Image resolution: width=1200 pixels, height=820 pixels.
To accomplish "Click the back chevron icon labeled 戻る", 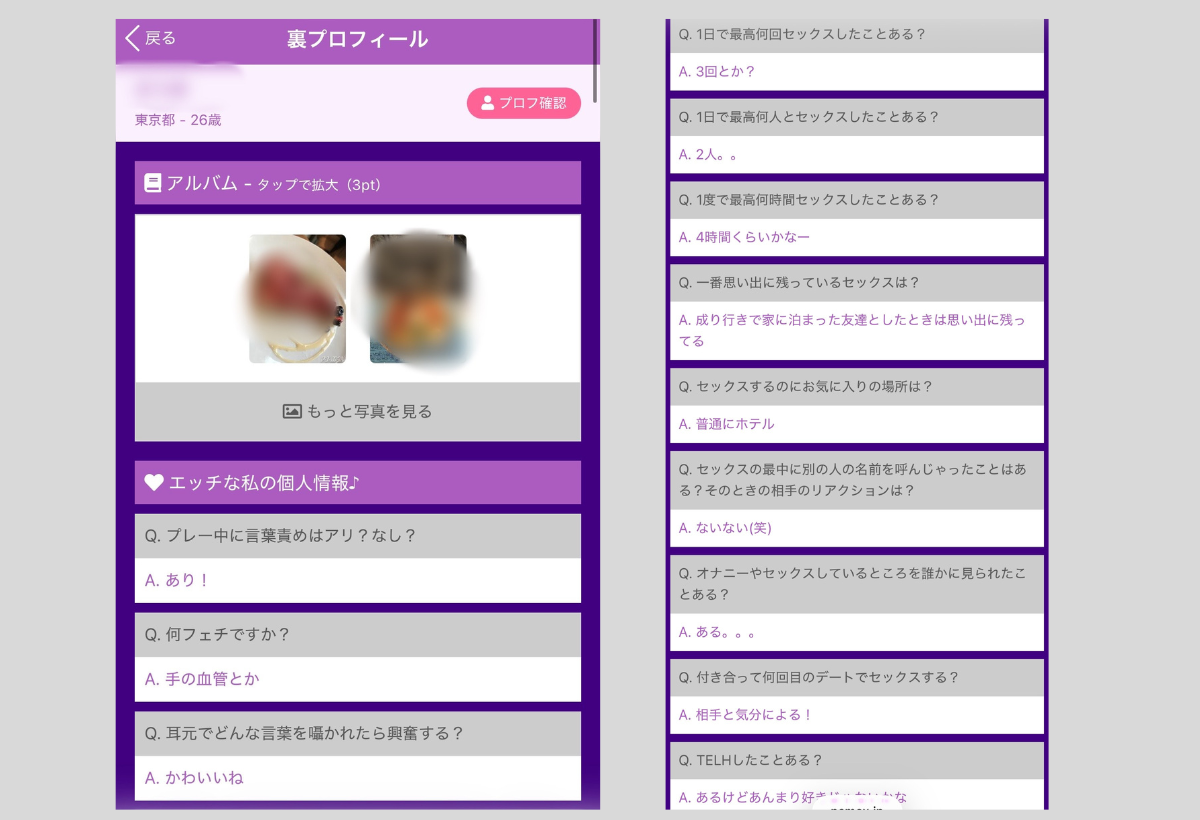I will coord(132,39).
